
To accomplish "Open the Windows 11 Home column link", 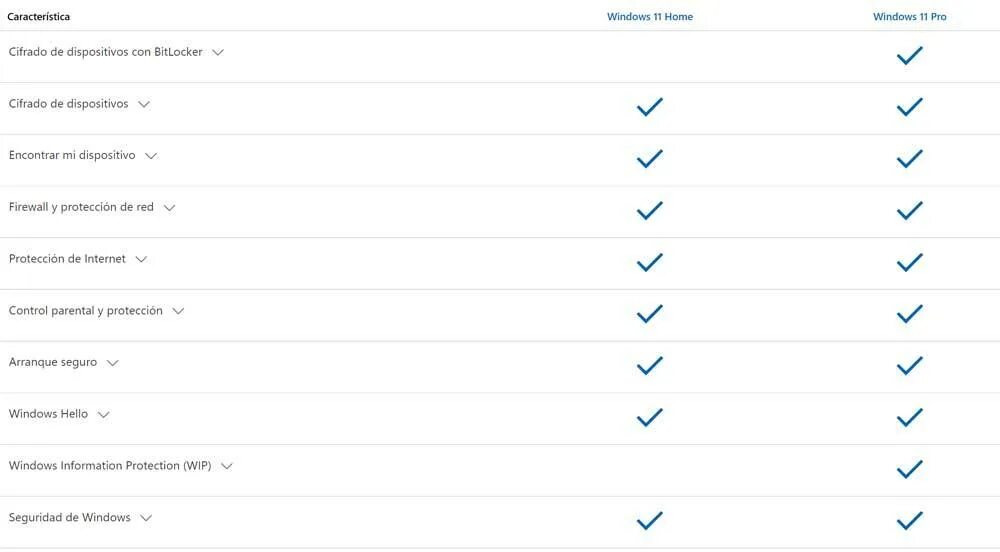I will point(650,17).
